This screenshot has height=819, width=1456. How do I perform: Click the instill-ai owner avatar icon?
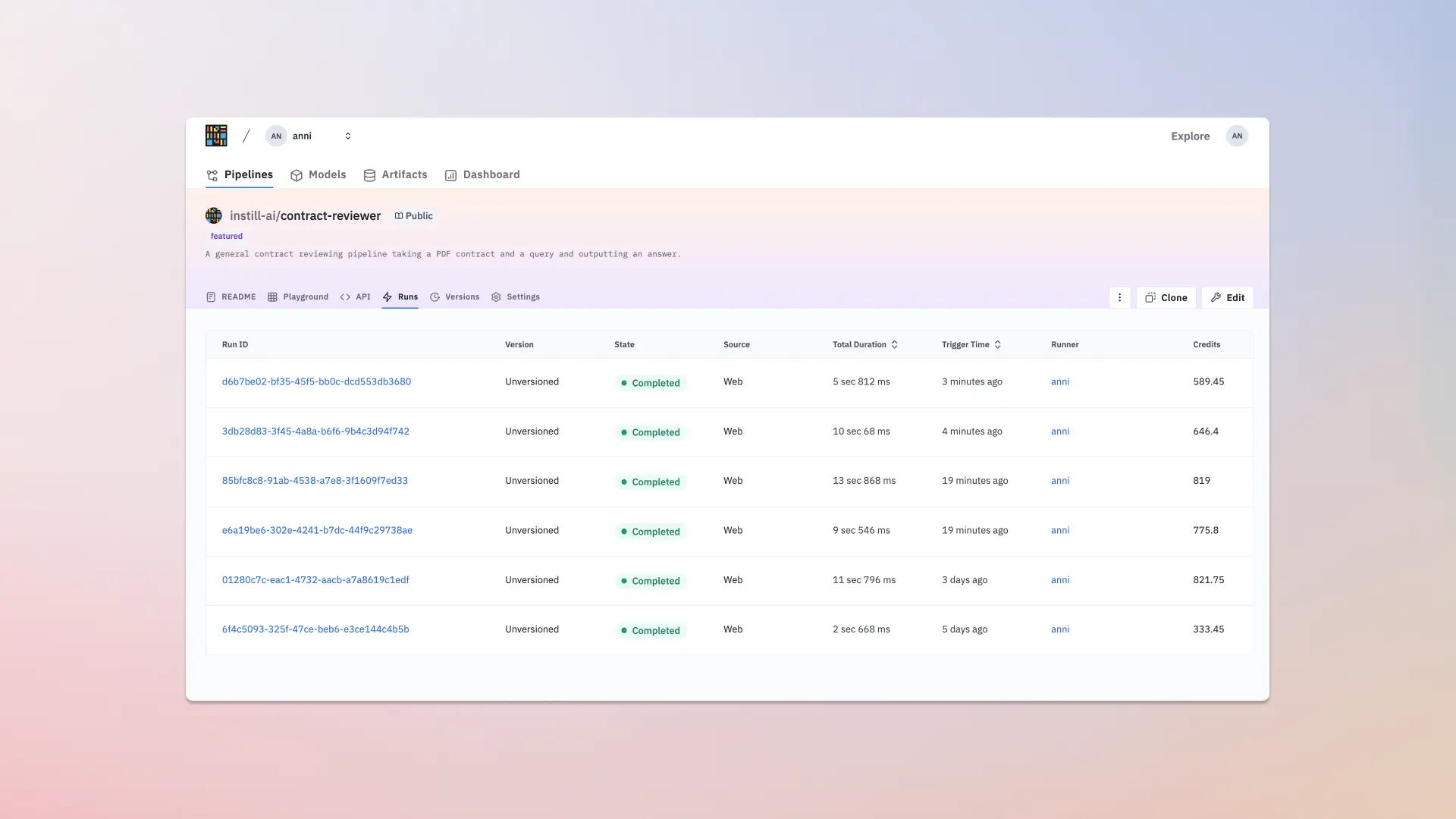point(214,215)
